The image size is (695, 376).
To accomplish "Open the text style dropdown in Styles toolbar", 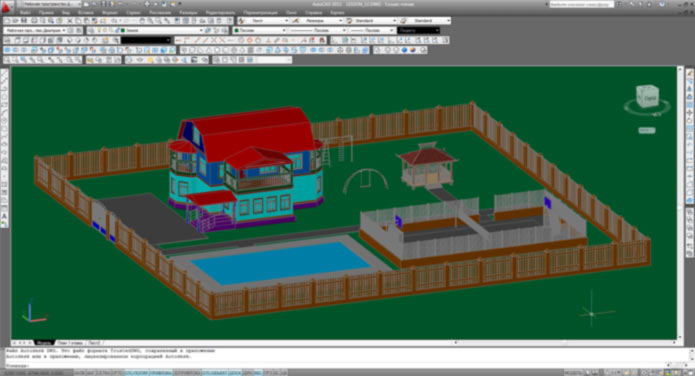I will pos(267,21).
